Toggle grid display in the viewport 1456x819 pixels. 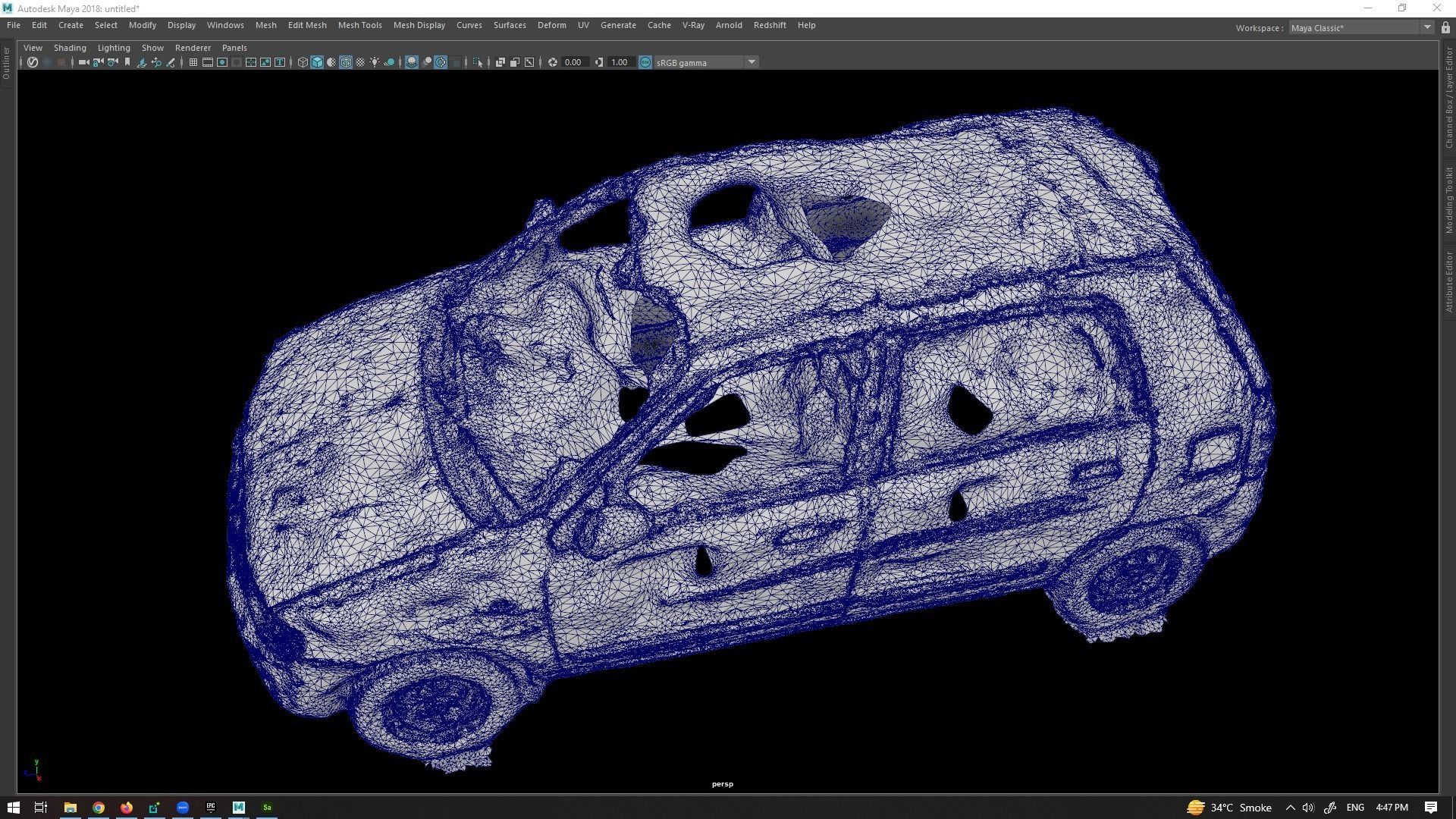[x=193, y=62]
